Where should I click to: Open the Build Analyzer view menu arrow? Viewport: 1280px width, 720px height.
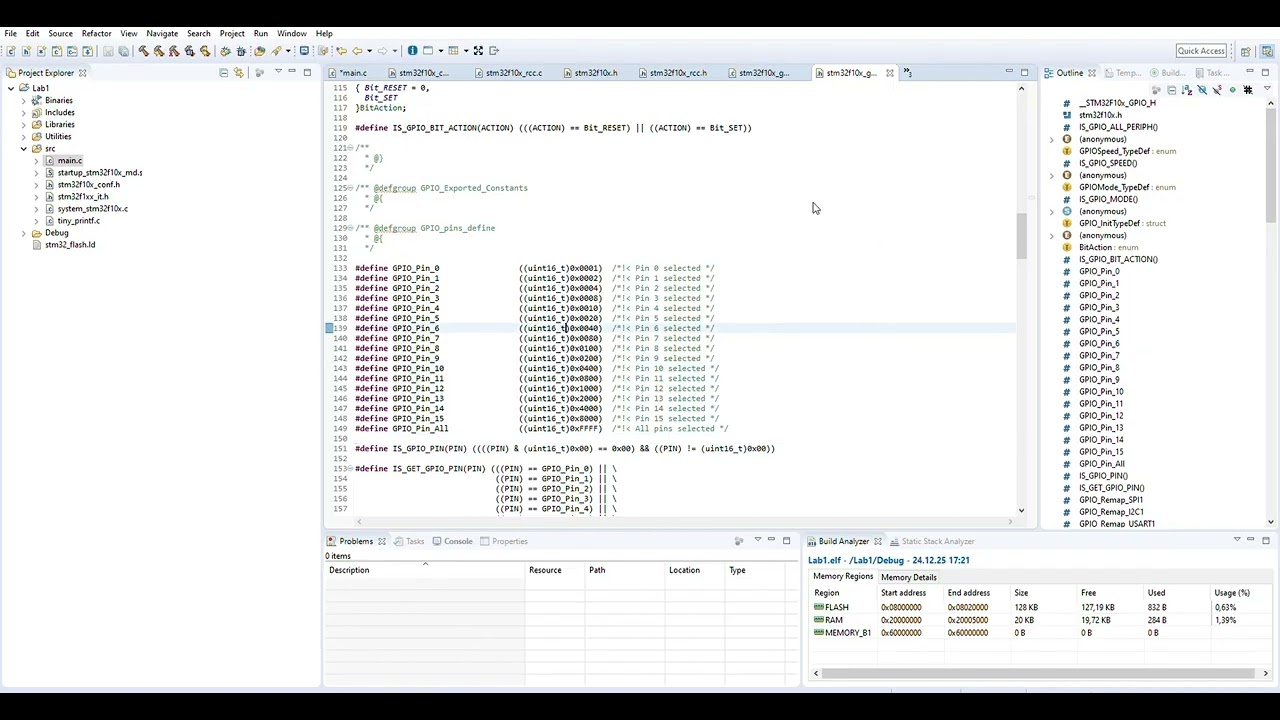[x=1236, y=541]
